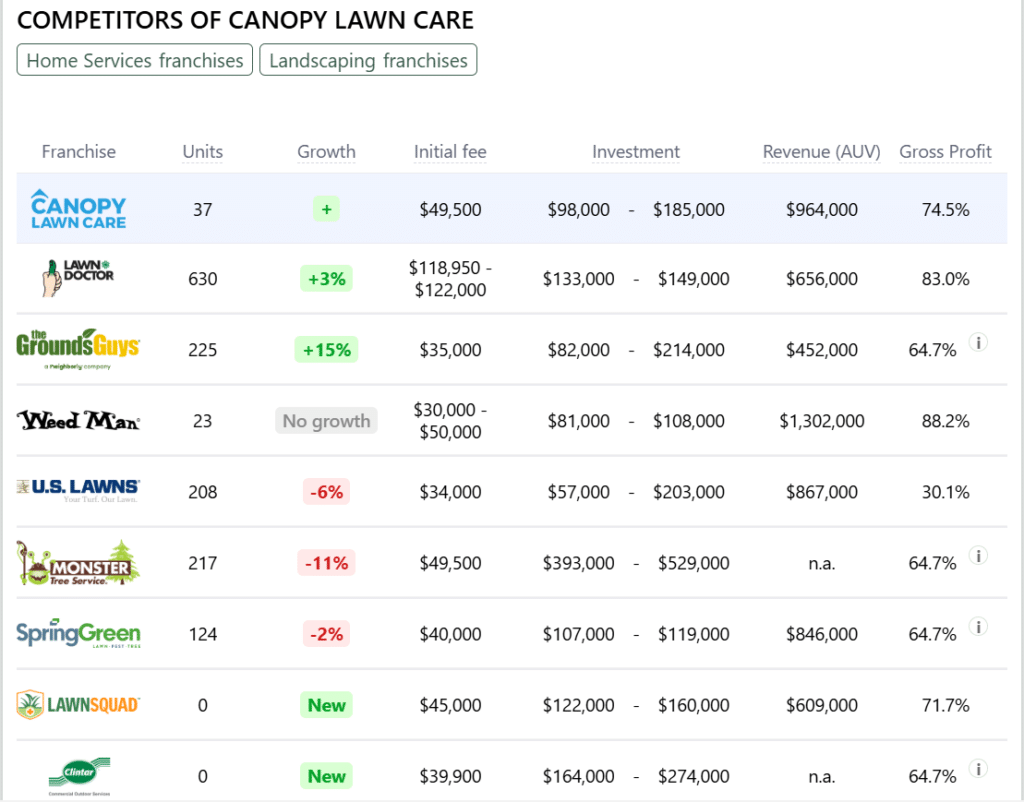The width and height of the screenshot is (1024, 802).
Task: Click the Growth column header
Action: tap(327, 152)
